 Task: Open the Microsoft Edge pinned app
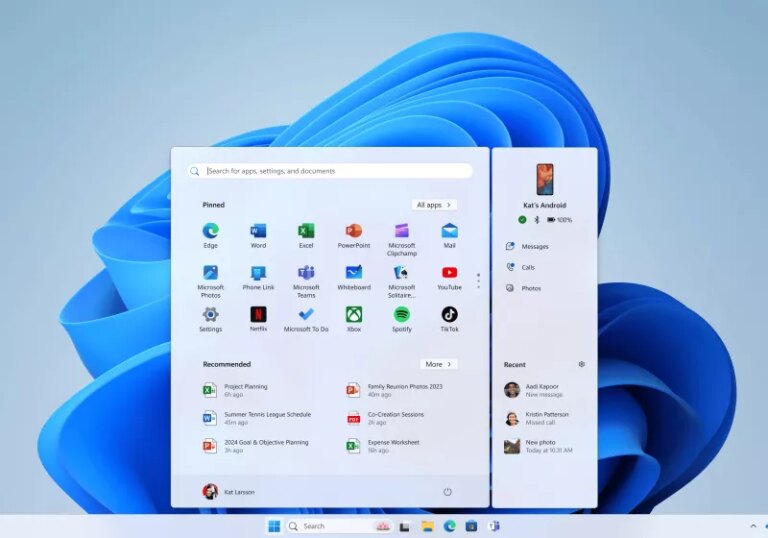[210, 232]
